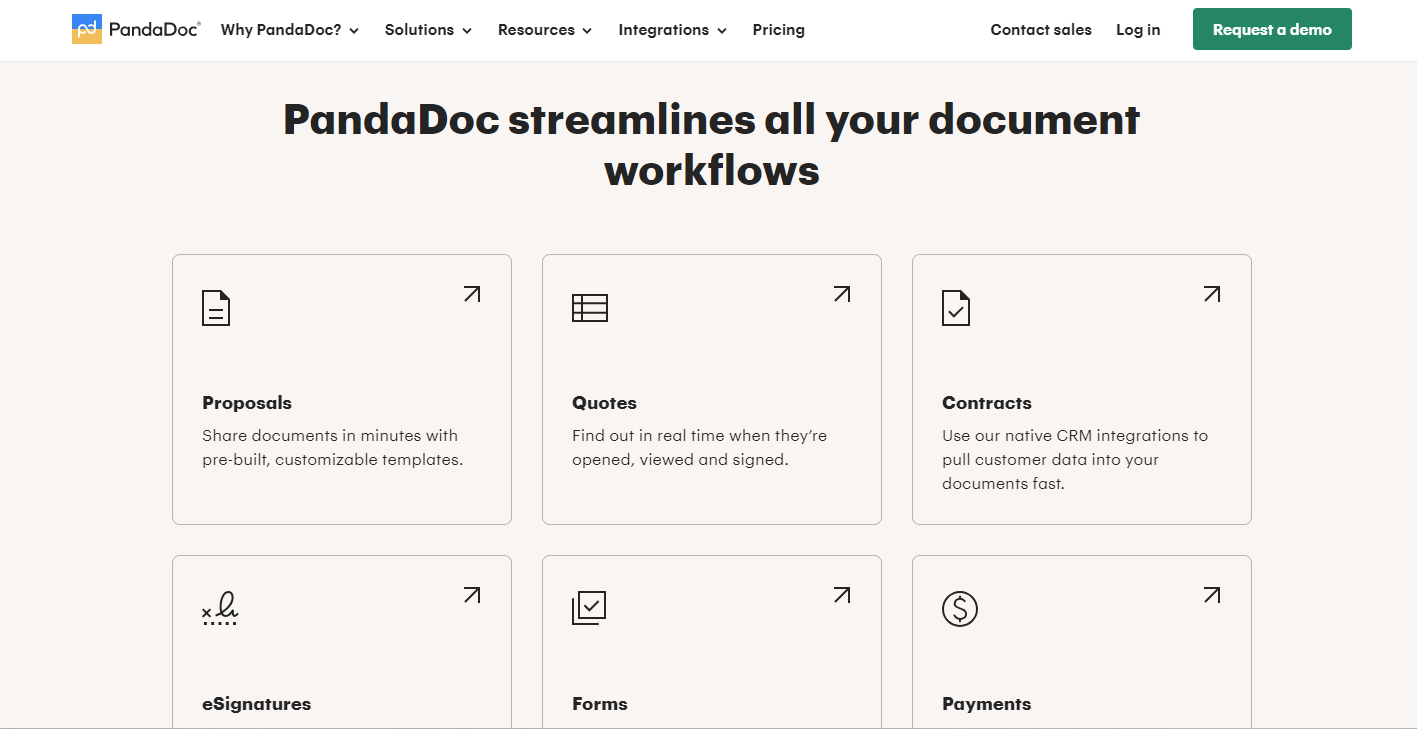Click the Forms checkbox-stack icon

[589, 608]
